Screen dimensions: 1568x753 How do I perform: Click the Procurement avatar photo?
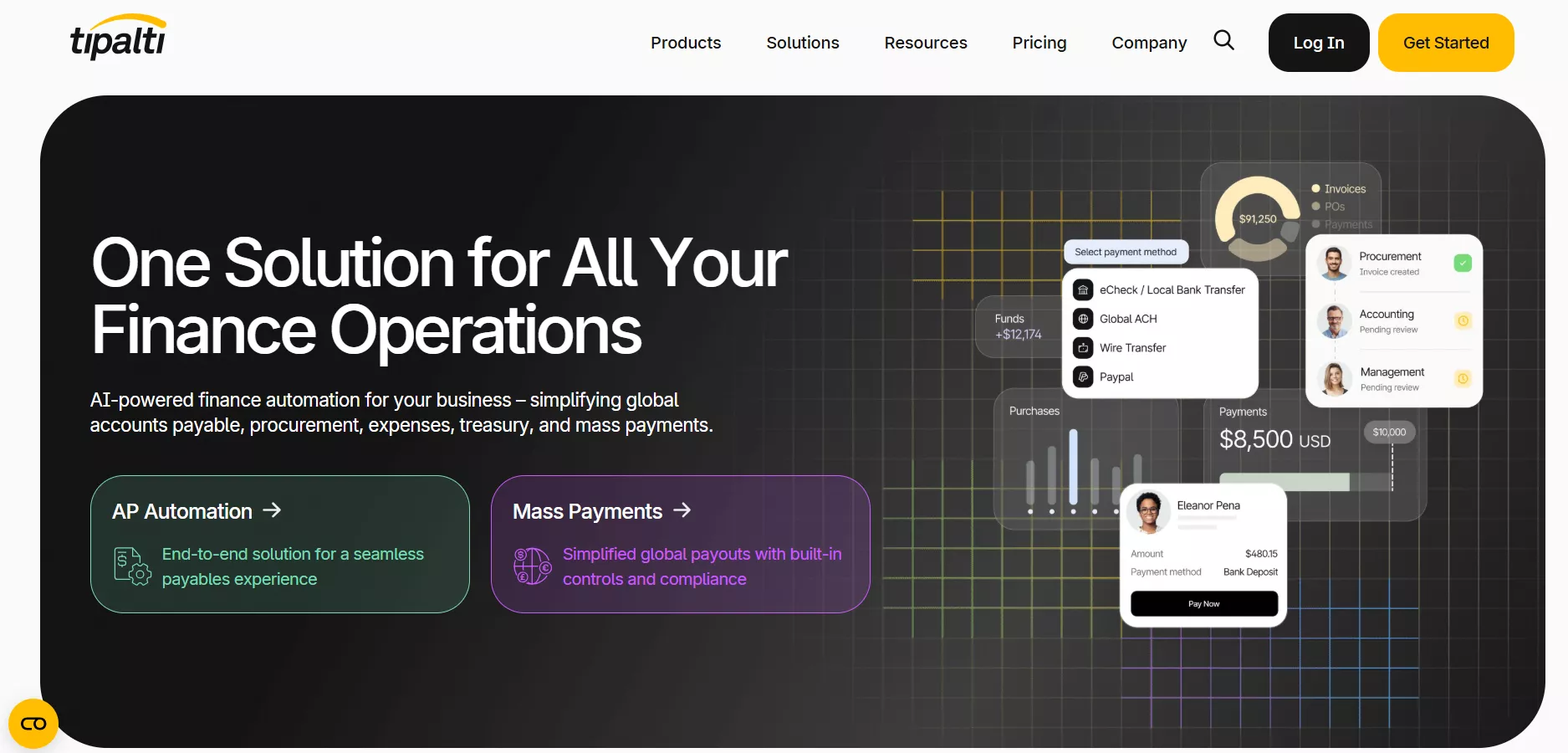point(1334,264)
